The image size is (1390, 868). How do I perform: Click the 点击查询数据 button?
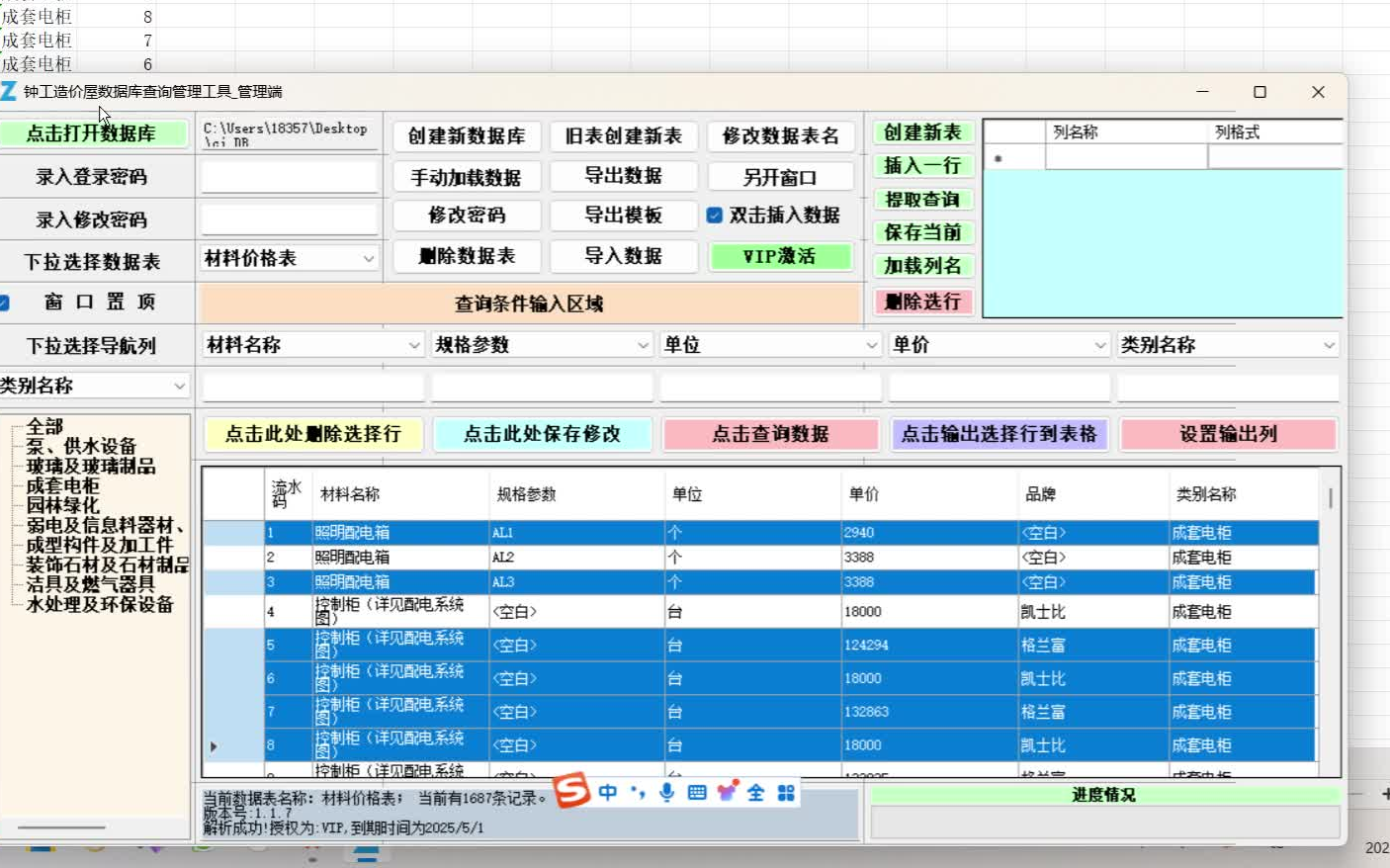click(770, 434)
